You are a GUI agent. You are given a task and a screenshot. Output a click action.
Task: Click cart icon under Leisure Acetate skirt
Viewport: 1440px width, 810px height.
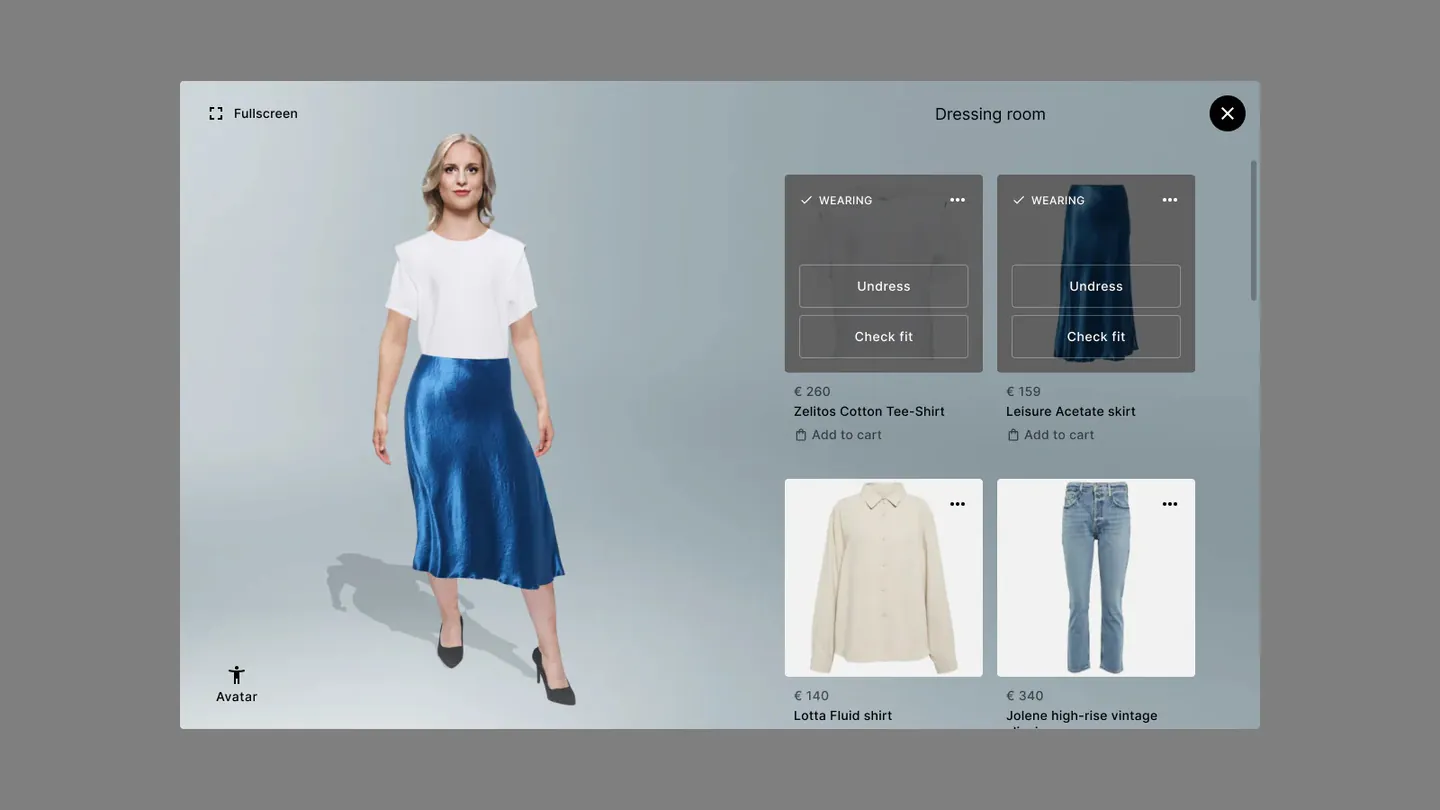pyautogui.click(x=1013, y=435)
